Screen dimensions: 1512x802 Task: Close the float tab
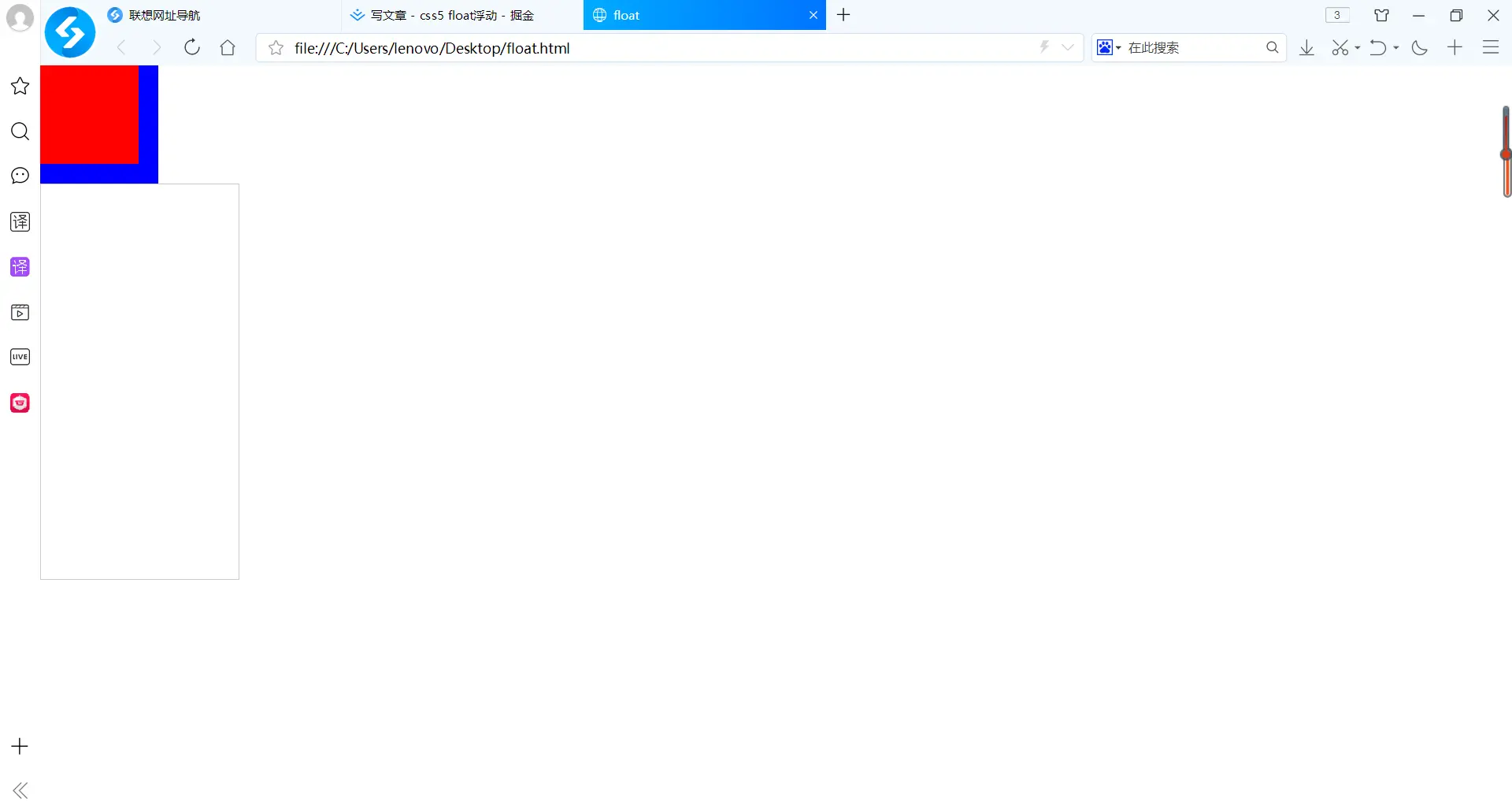pyautogui.click(x=813, y=15)
